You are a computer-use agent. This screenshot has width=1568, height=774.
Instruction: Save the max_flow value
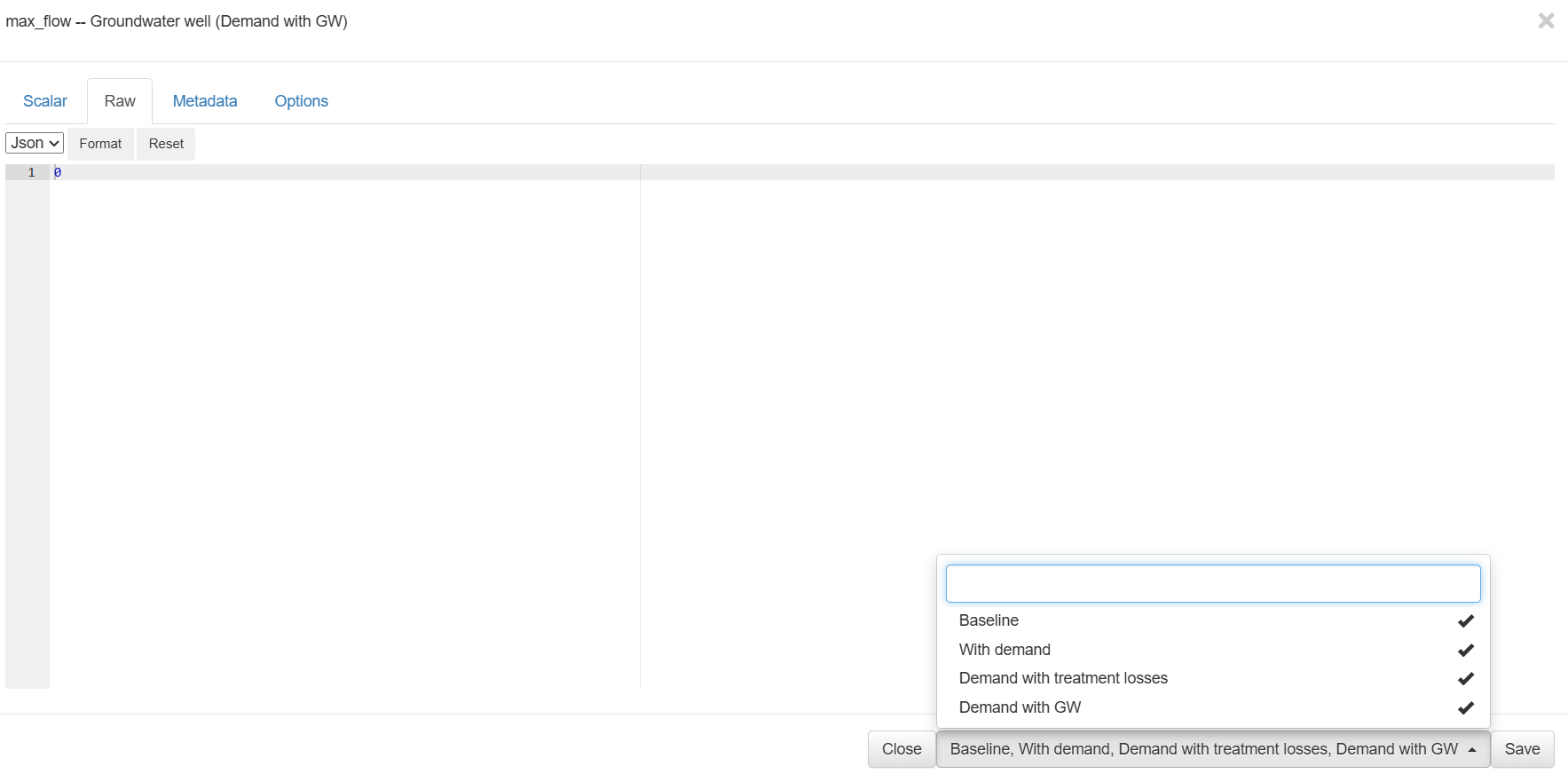pyautogui.click(x=1522, y=749)
